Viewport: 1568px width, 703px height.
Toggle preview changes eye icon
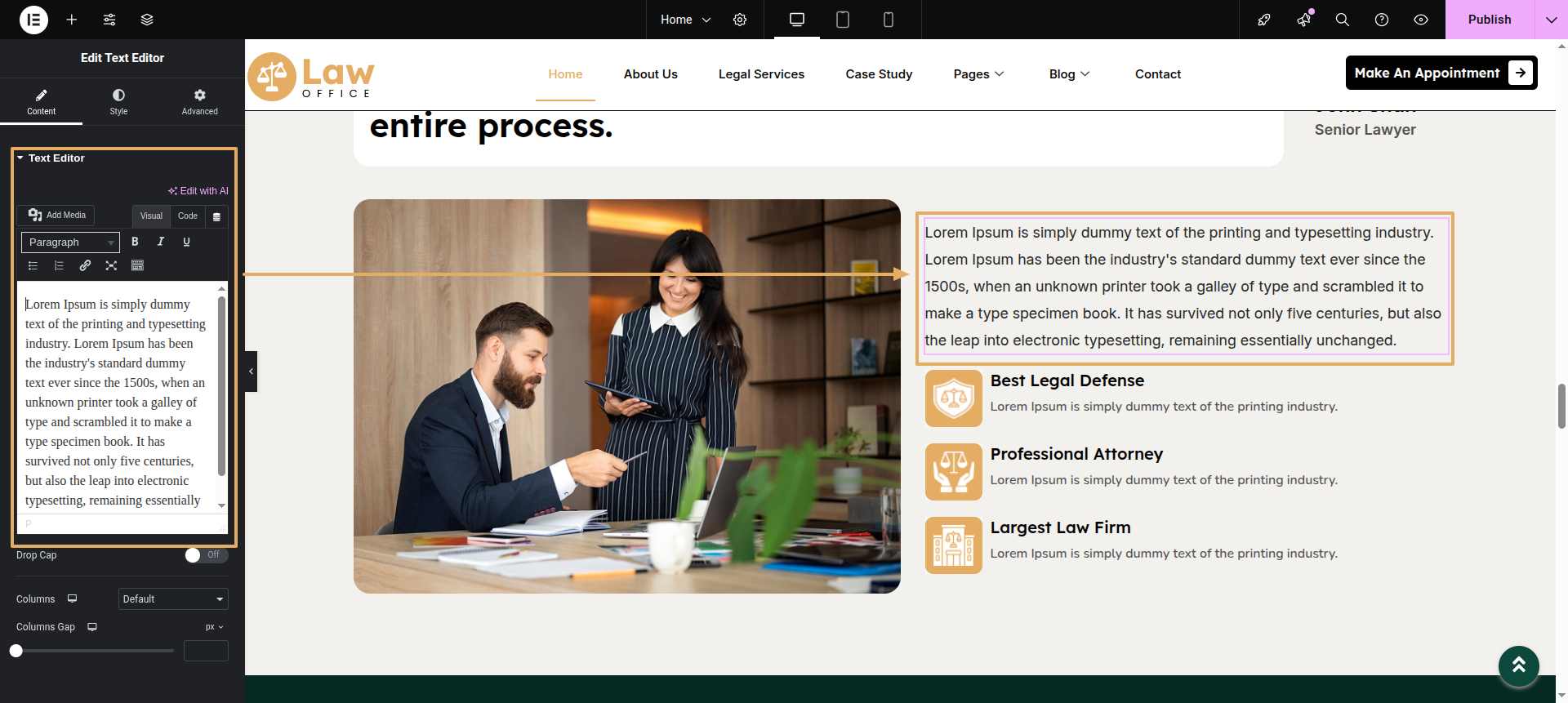point(1421,20)
